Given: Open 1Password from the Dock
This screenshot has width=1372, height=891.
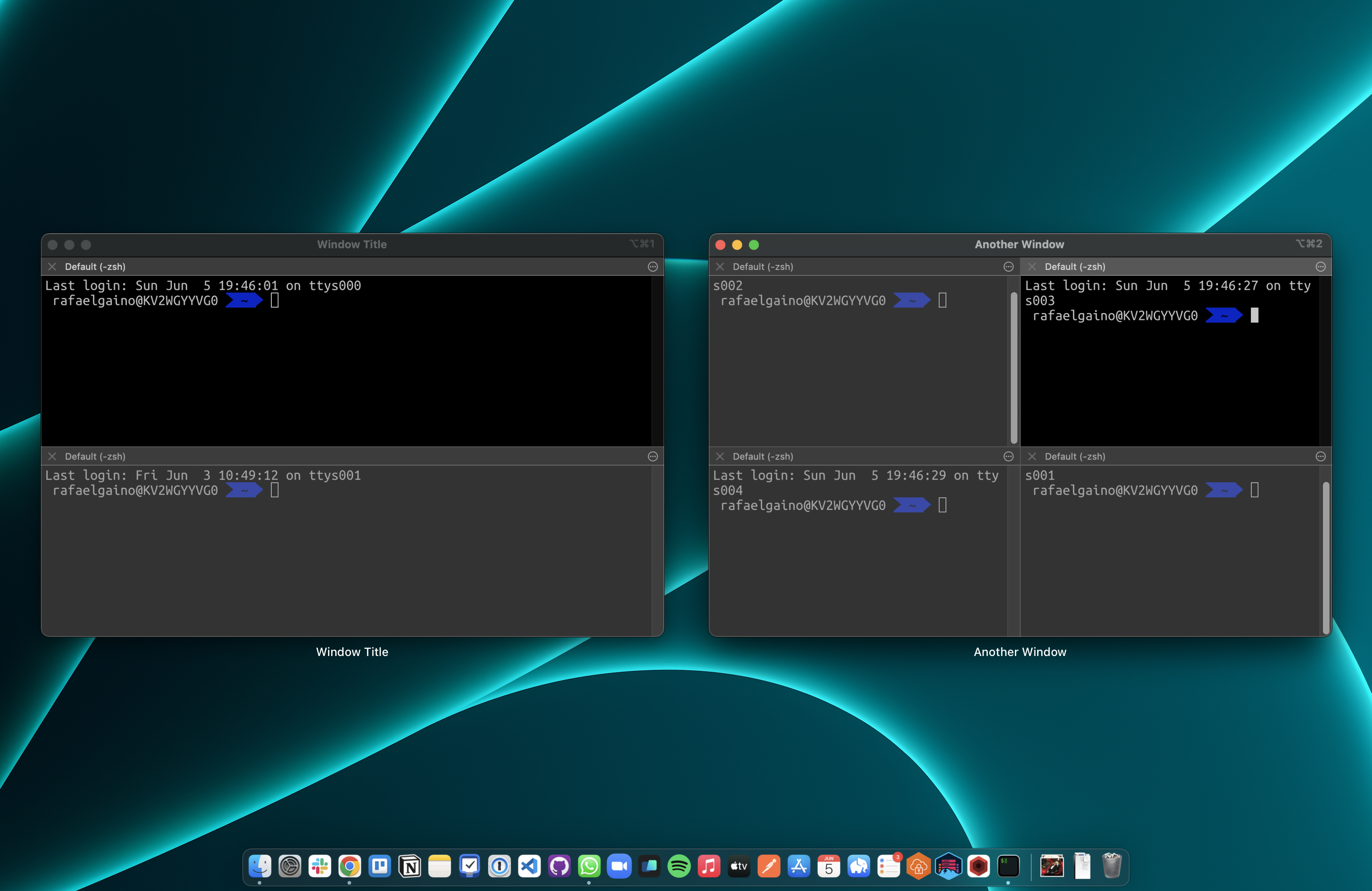Looking at the screenshot, I should tap(500, 866).
